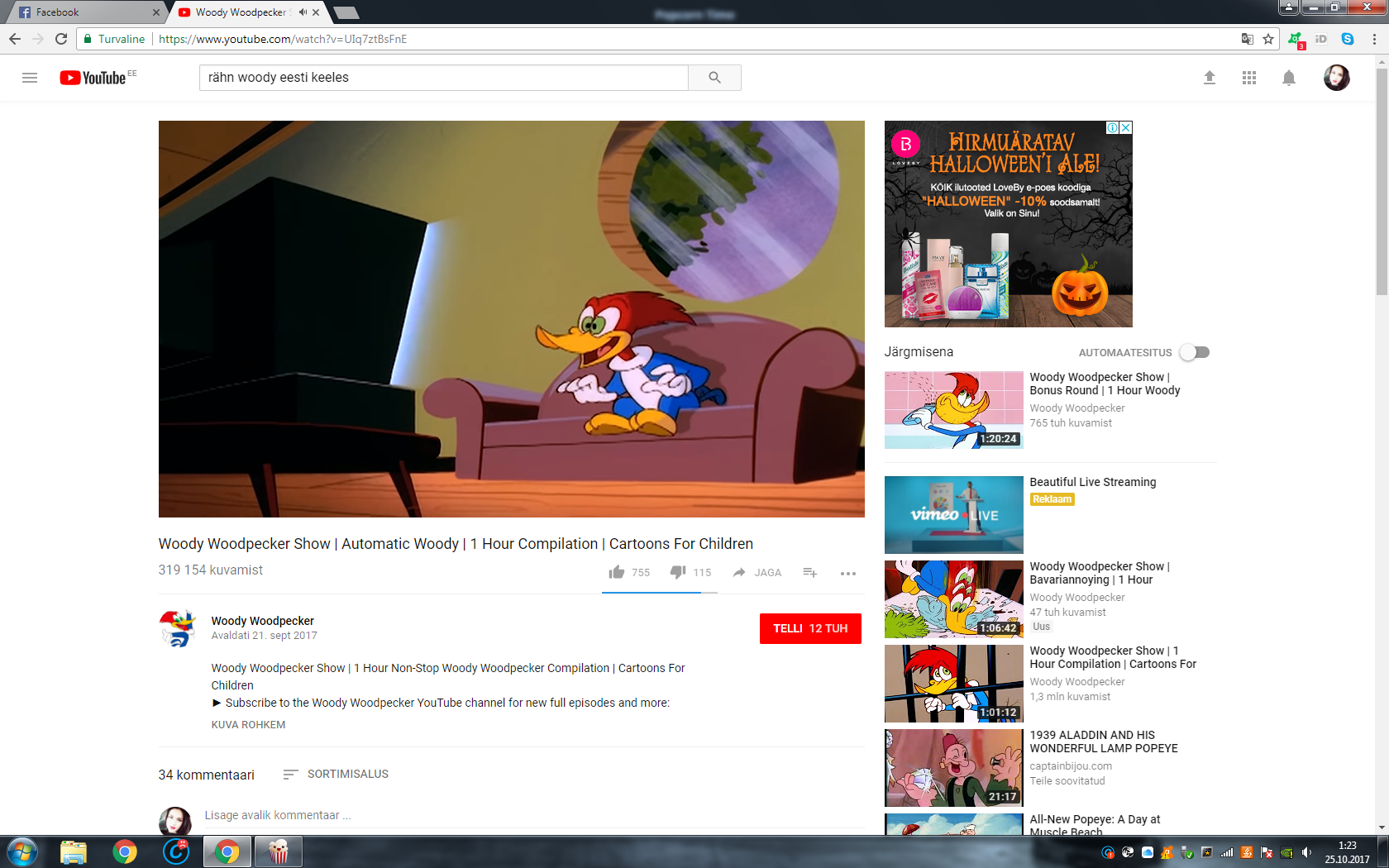Open the Beautiful Live Streaming ad

pyautogui.click(x=1093, y=482)
